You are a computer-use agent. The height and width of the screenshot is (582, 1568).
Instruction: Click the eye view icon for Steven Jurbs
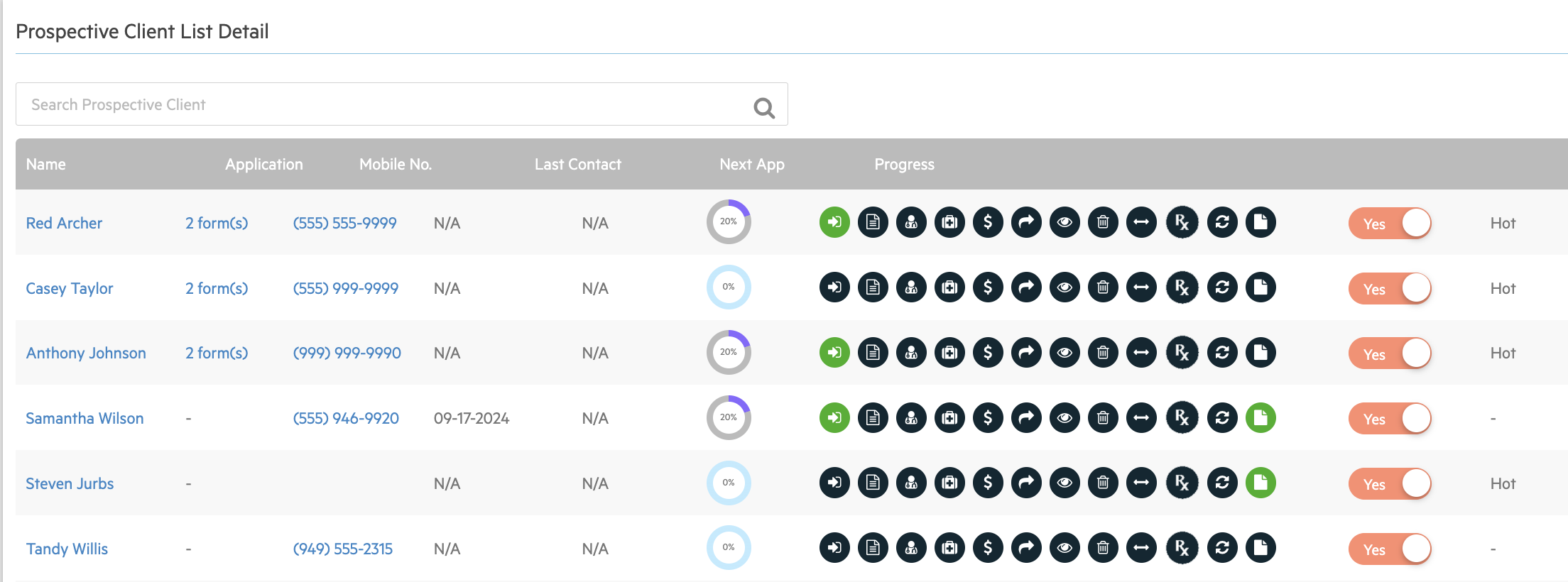click(1065, 483)
